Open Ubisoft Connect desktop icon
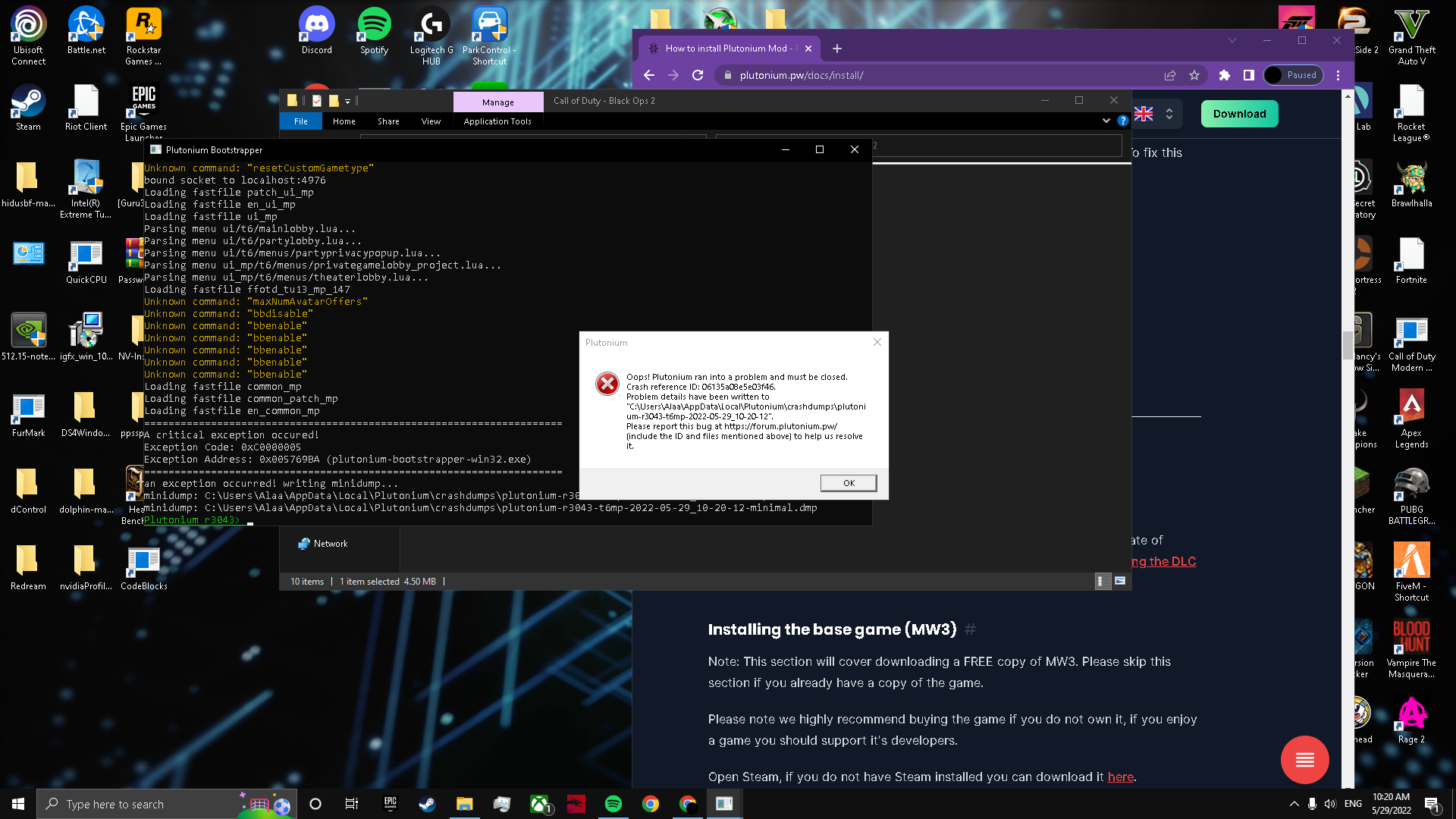 pyautogui.click(x=29, y=36)
